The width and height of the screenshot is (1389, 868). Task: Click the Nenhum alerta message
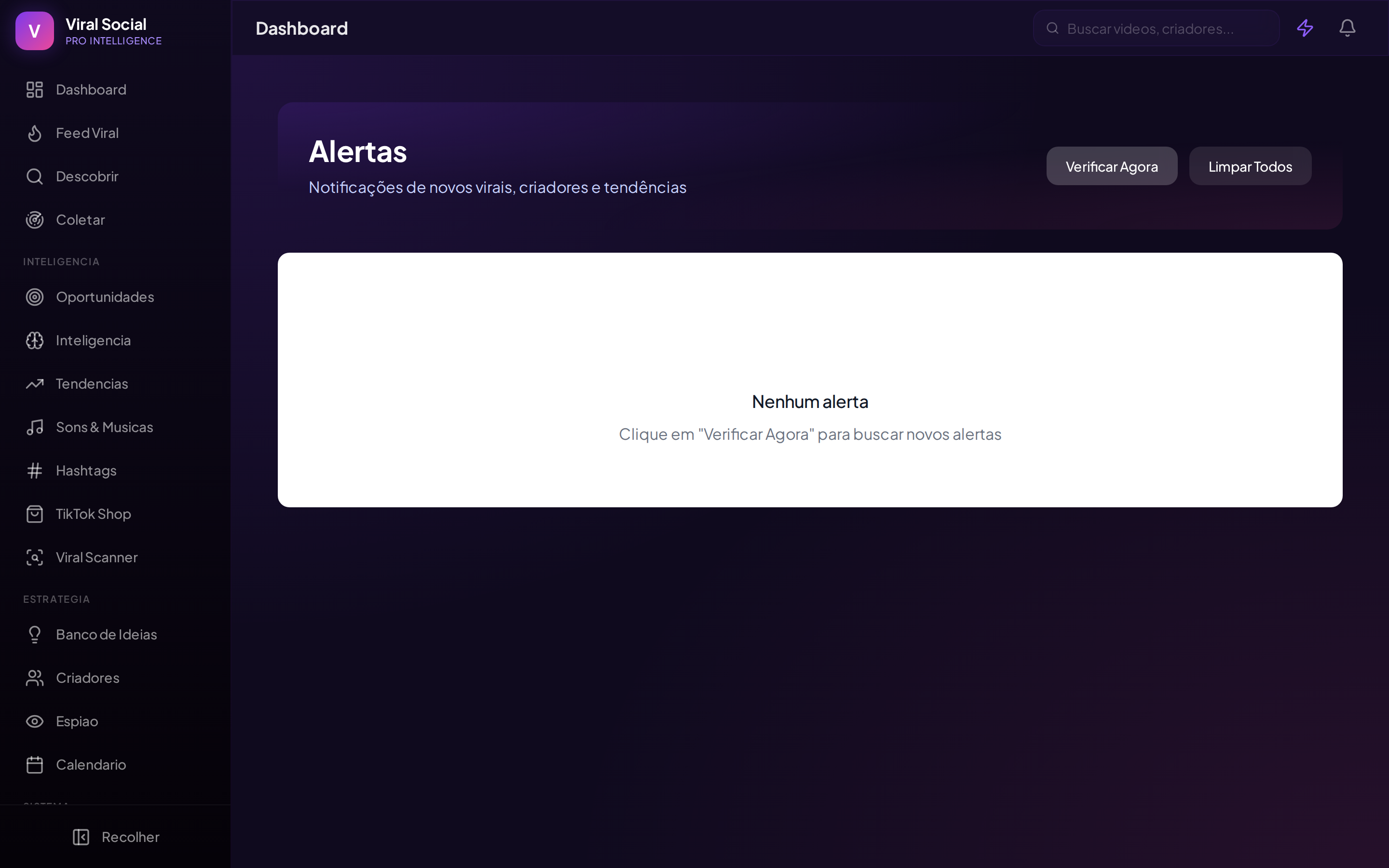click(x=810, y=402)
